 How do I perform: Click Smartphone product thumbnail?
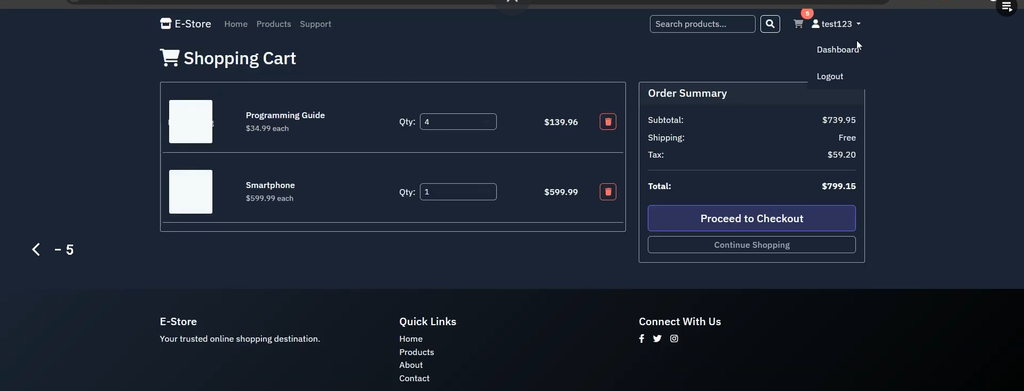(x=191, y=192)
